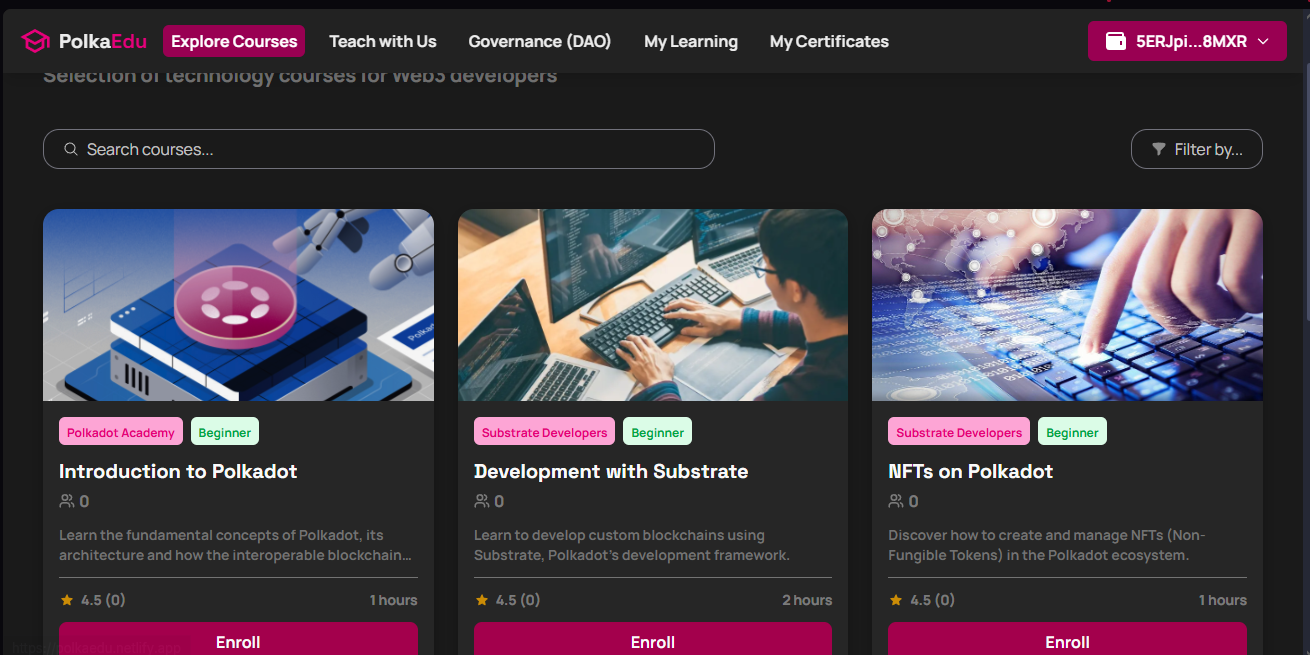
Task: Click the PolkaEdu brand name
Action: (103, 41)
